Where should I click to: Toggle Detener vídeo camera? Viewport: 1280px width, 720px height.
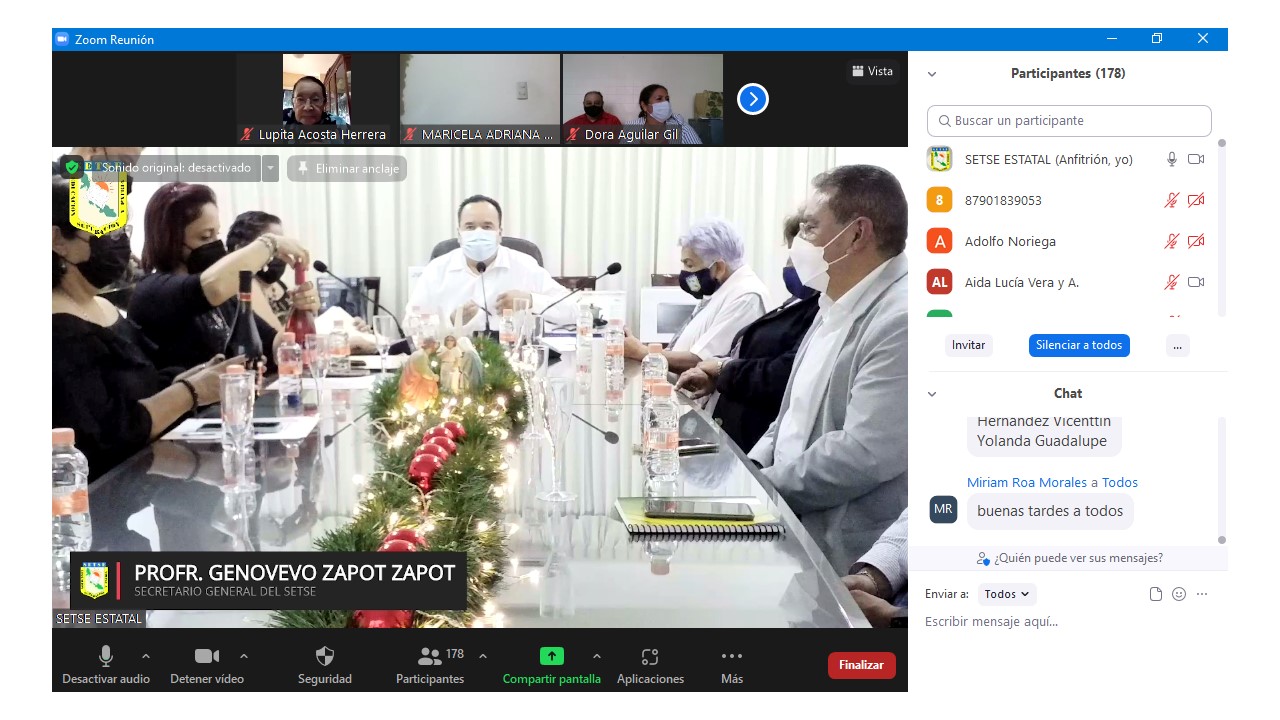[x=207, y=656]
